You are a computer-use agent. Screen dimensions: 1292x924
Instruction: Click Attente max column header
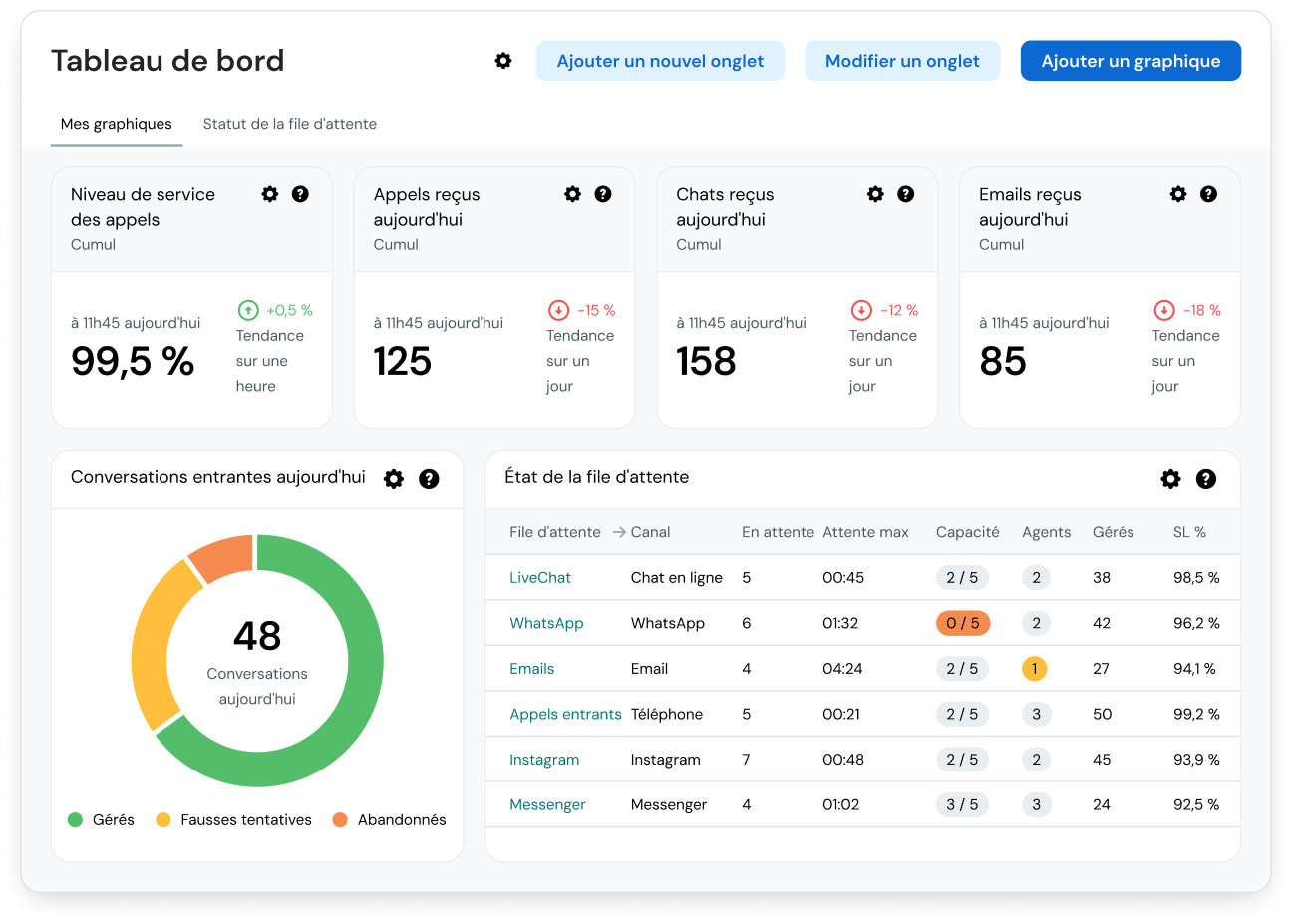click(865, 532)
